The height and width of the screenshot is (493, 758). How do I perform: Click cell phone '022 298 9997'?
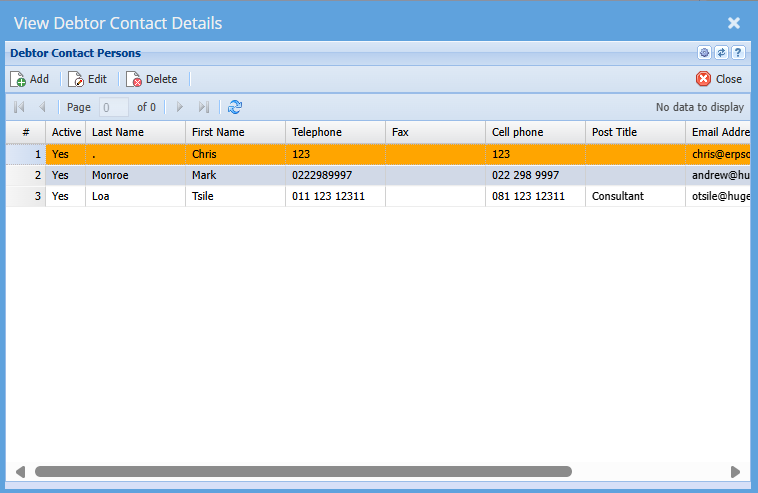[x=536, y=175]
